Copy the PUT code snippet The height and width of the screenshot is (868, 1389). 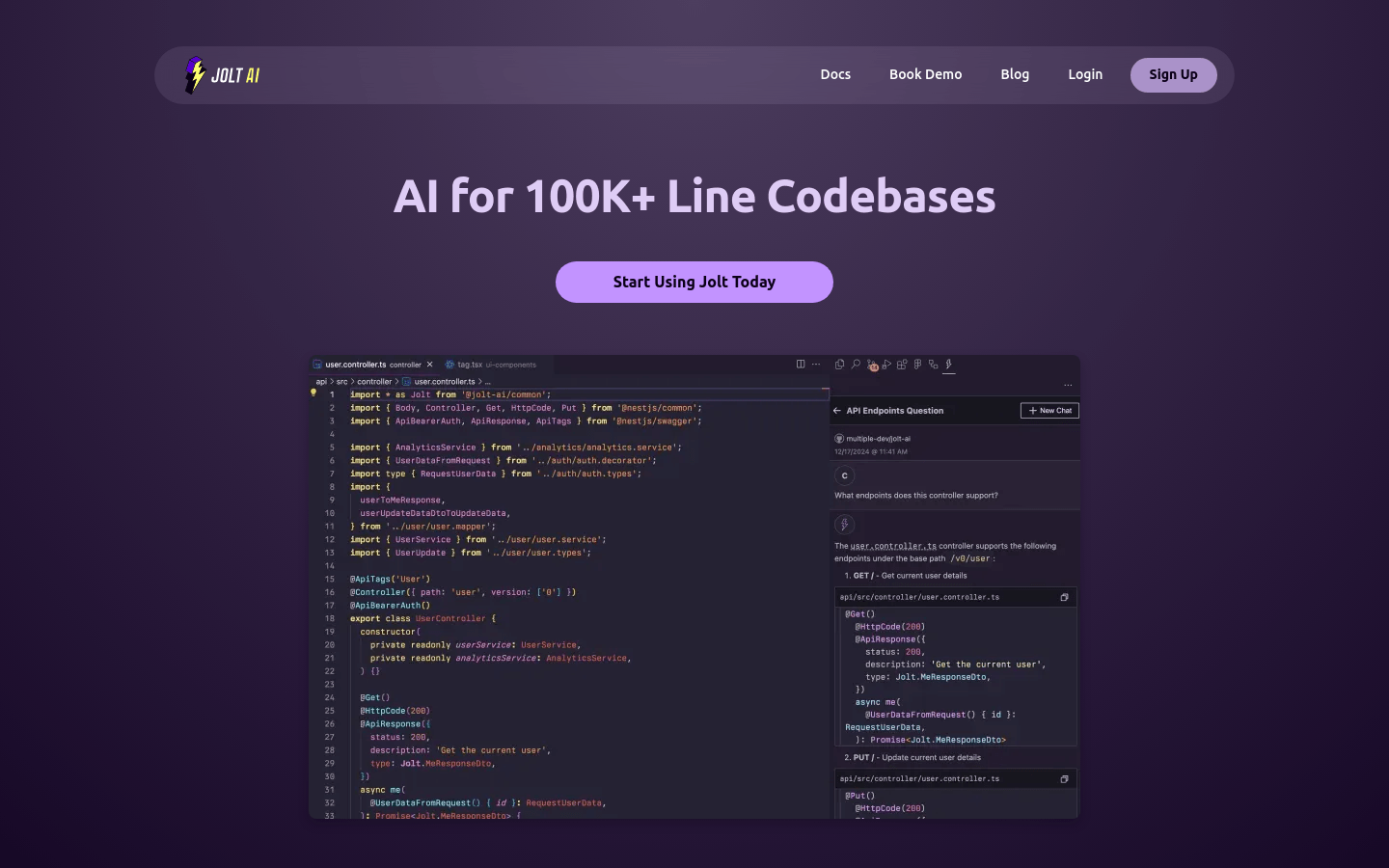coord(1064,779)
